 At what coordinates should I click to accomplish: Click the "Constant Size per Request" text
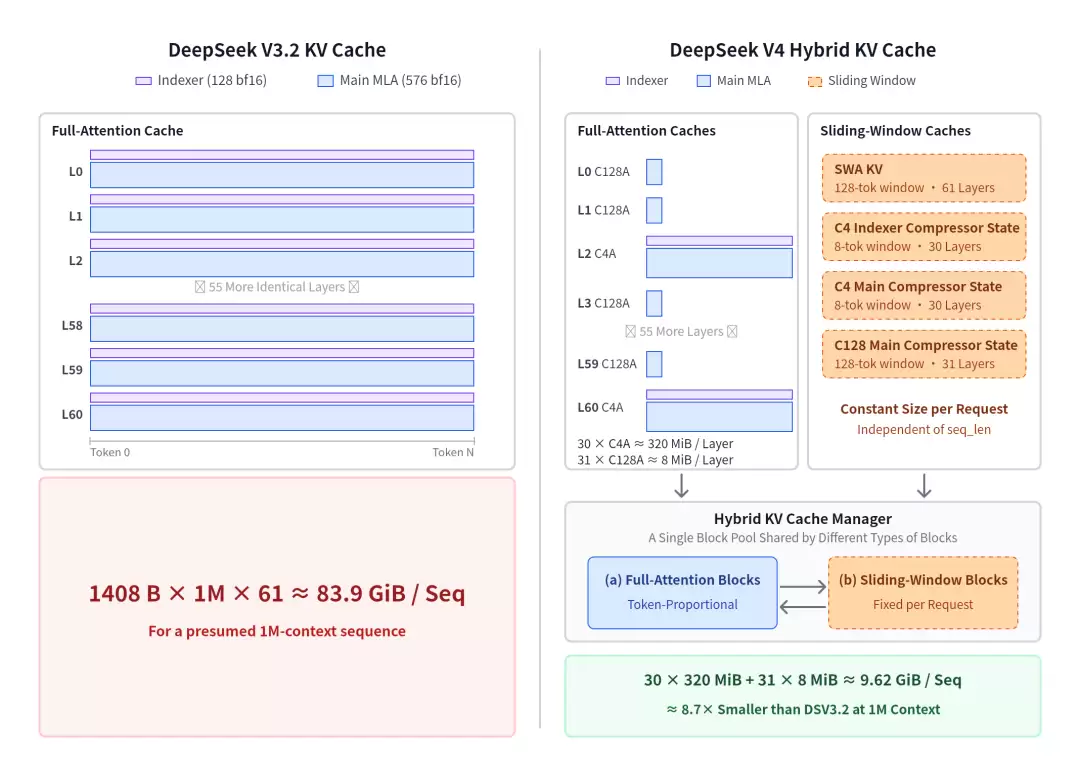point(924,409)
